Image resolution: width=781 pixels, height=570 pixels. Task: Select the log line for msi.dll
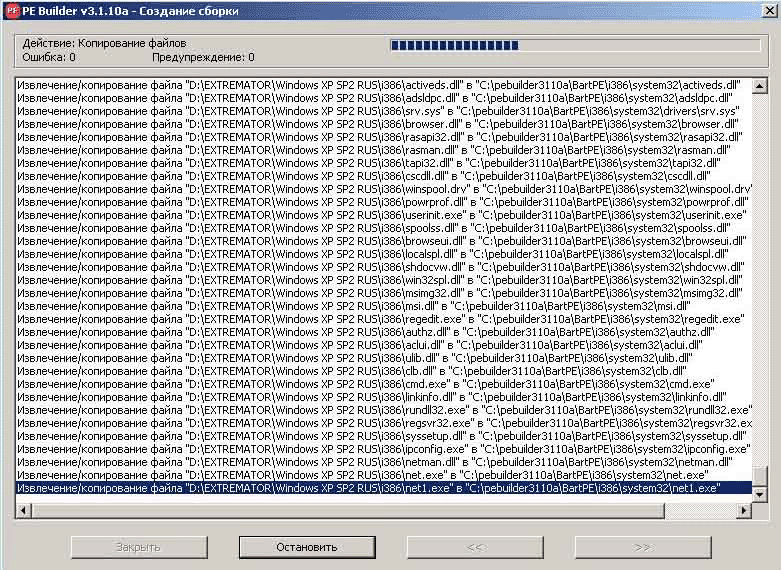click(x=384, y=305)
